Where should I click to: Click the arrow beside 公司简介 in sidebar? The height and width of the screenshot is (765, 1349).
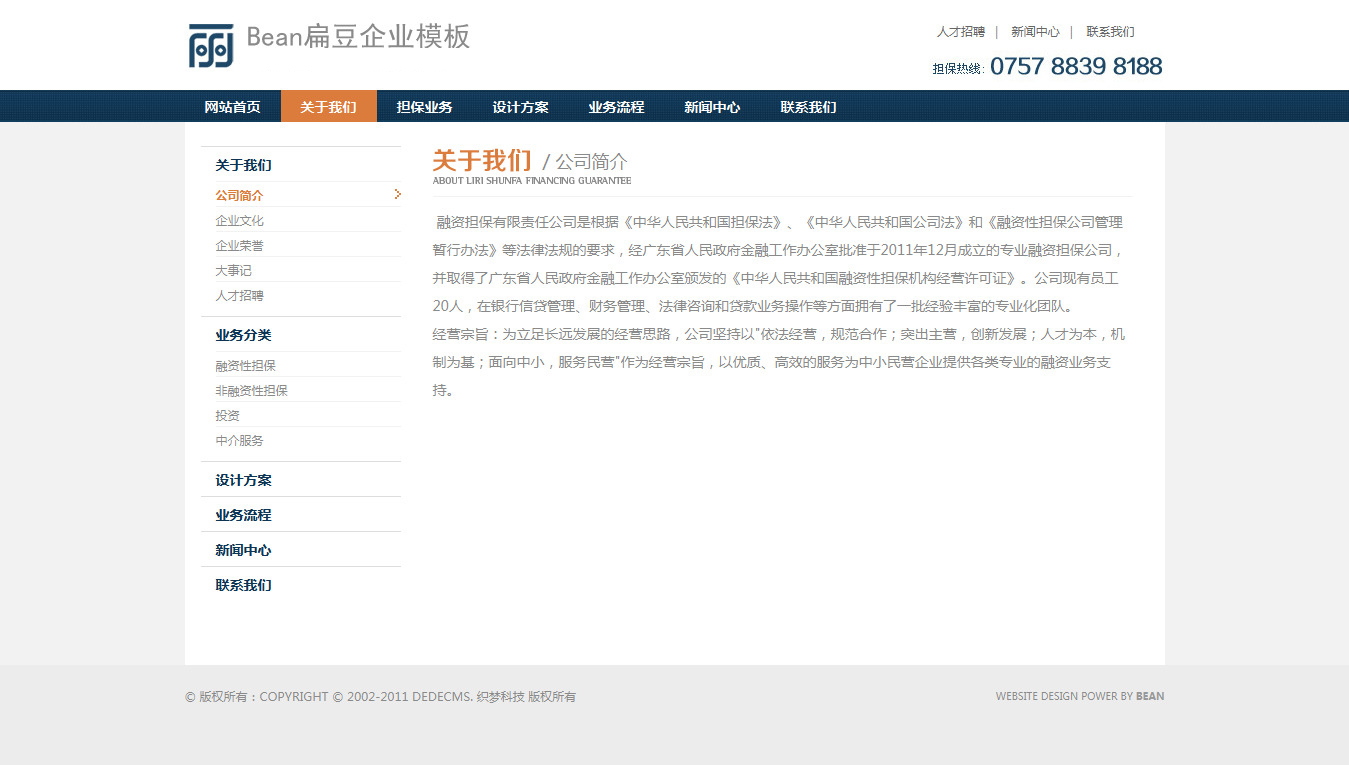point(397,194)
